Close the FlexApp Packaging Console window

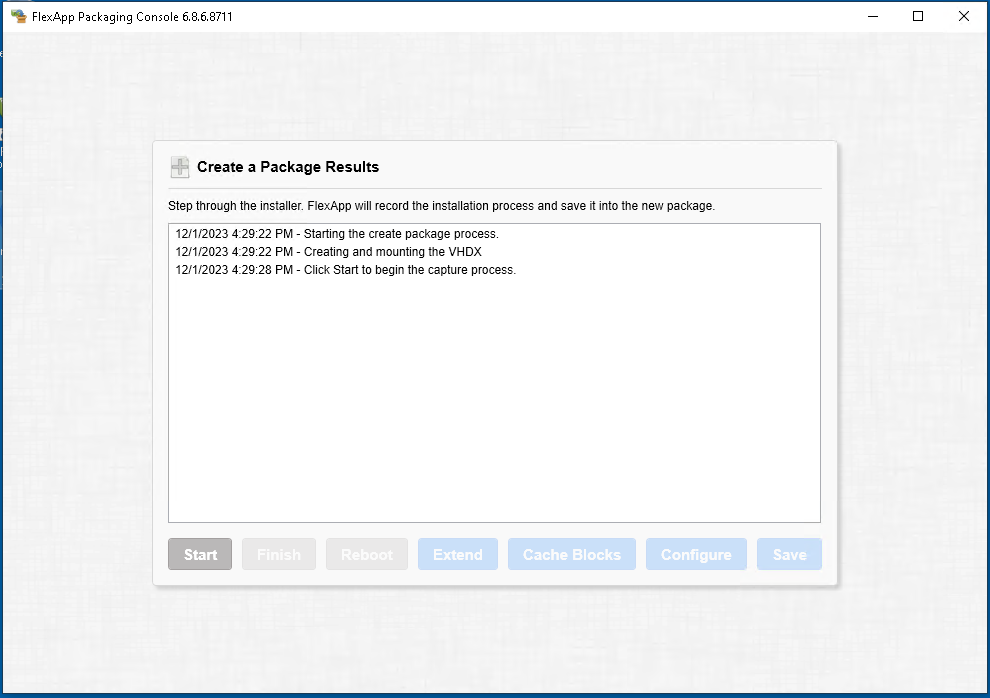click(x=963, y=16)
